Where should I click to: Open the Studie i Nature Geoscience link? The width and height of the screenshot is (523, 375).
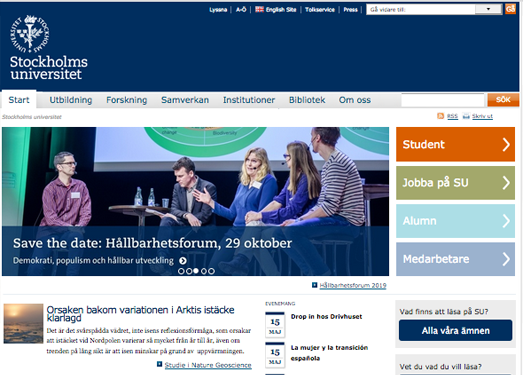pyautogui.click(x=208, y=365)
